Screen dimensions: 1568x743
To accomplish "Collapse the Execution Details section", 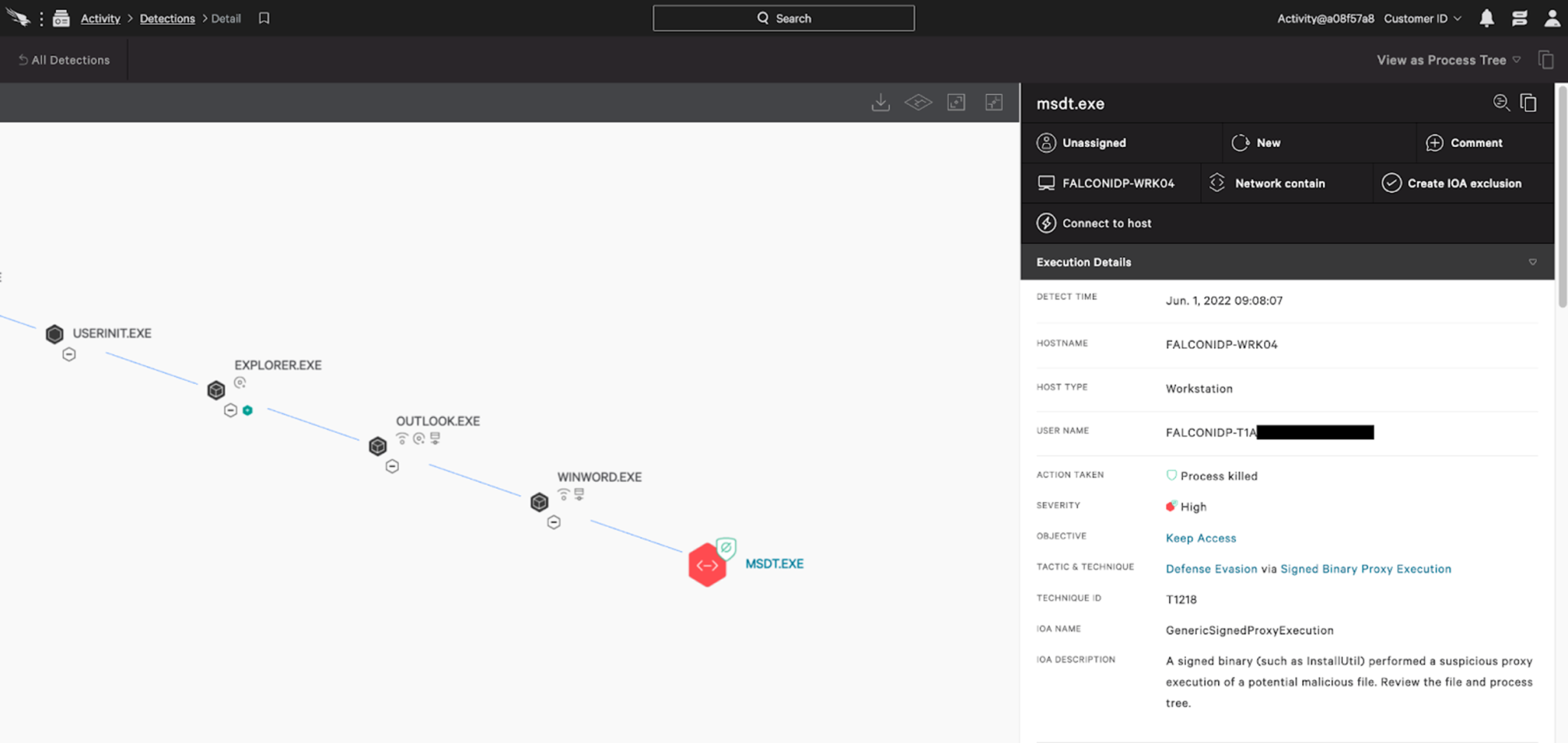I will (x=1533, y=261).
